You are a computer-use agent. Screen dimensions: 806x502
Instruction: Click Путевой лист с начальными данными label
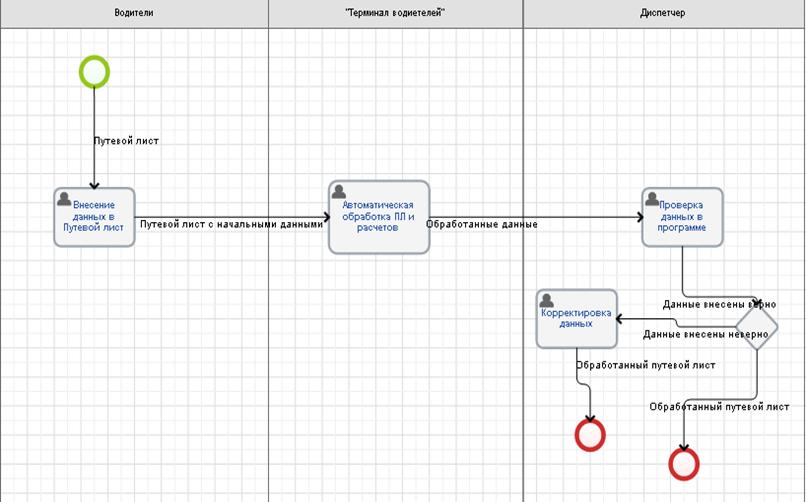[231, 224]
